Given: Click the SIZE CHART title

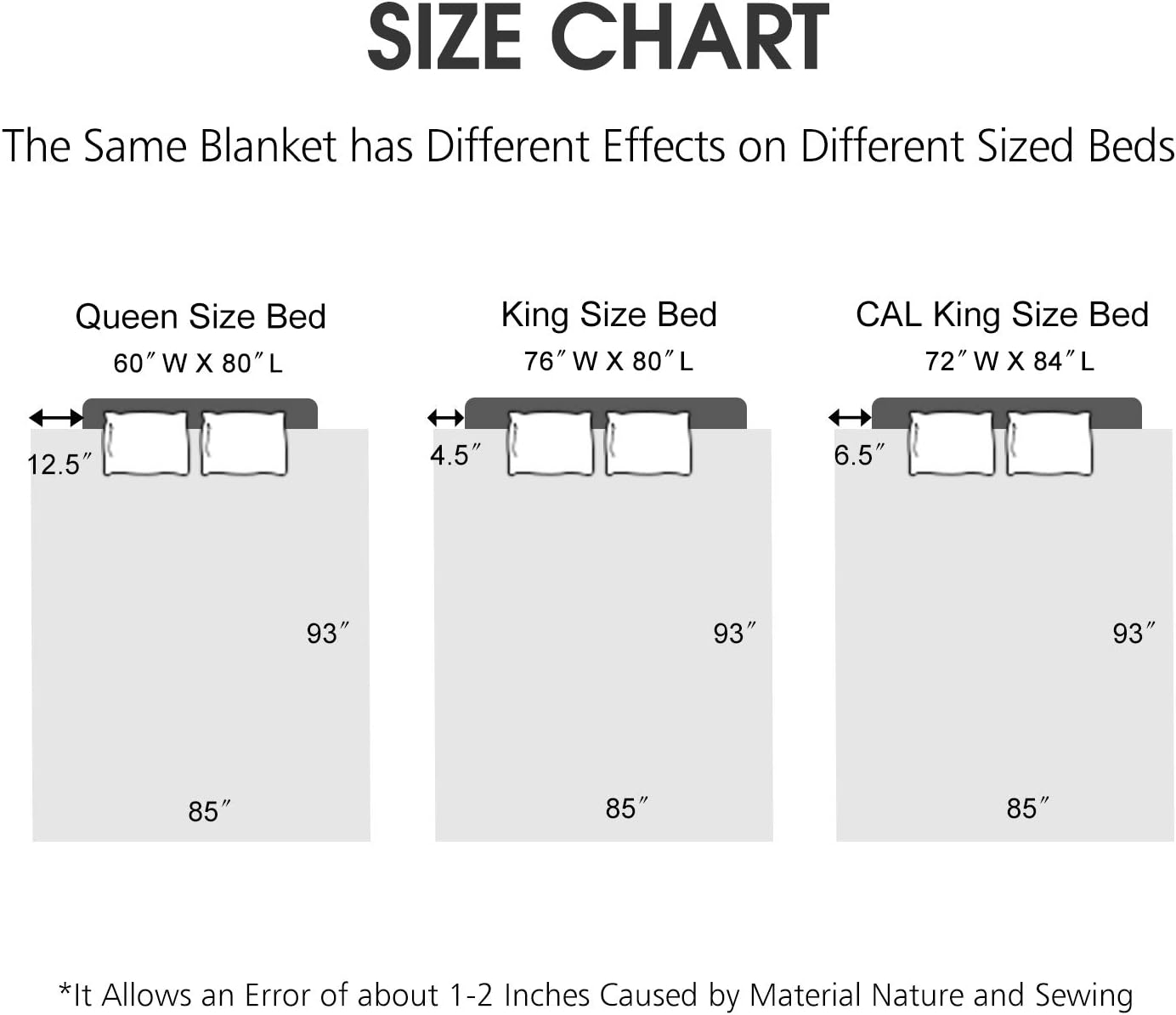Looking at the screenshot, I should click(x=597, y=39).
